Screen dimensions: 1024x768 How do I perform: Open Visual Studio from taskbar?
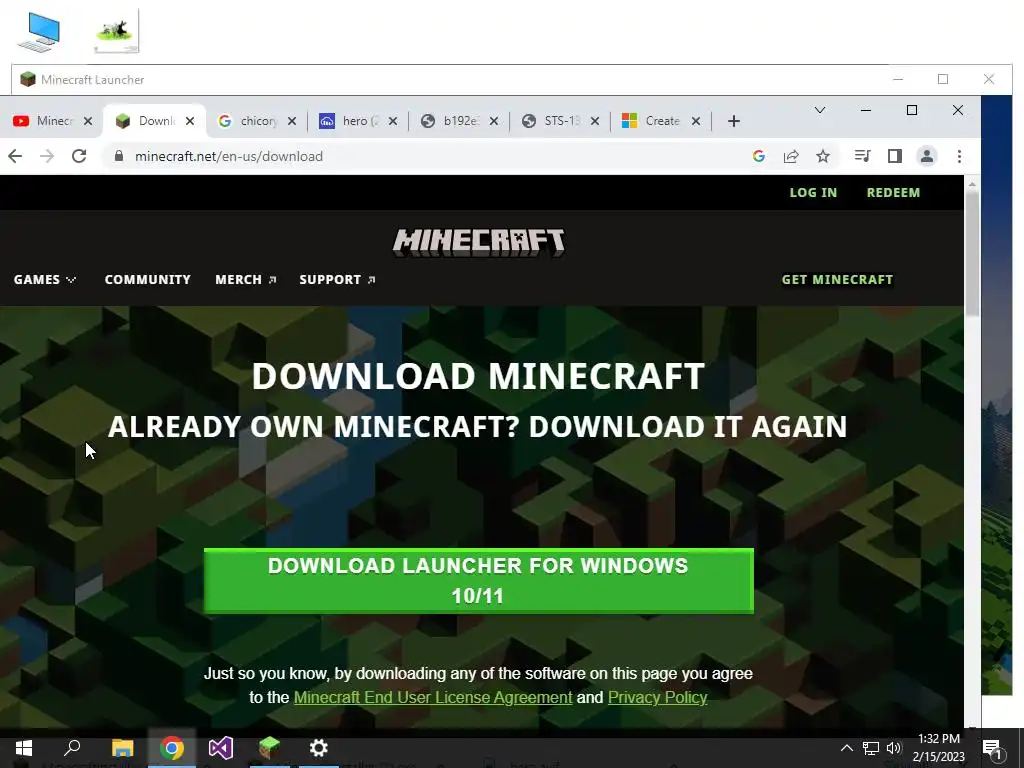coord(221,748)
